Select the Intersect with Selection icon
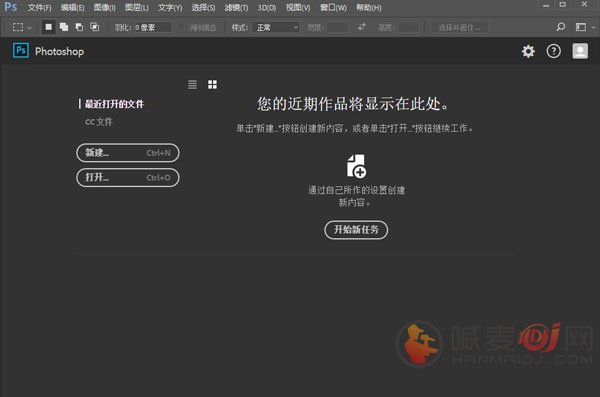The width and height of the screenshot is (600, 397). click(x=95, y=27)
